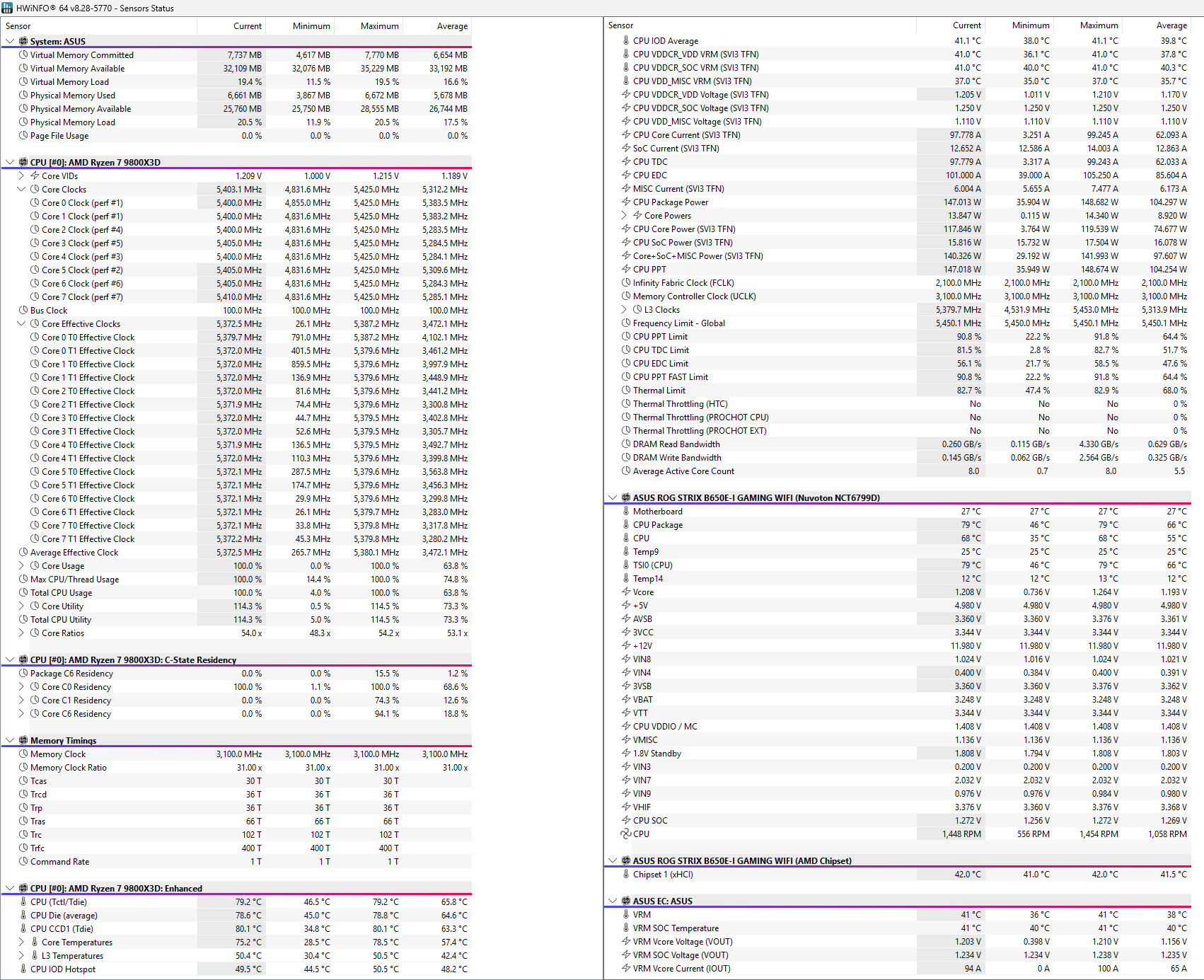The height and width of the screenshot is (980, 1204).
Task: Click the right panel's Average column header
Action: point(1171,25)
